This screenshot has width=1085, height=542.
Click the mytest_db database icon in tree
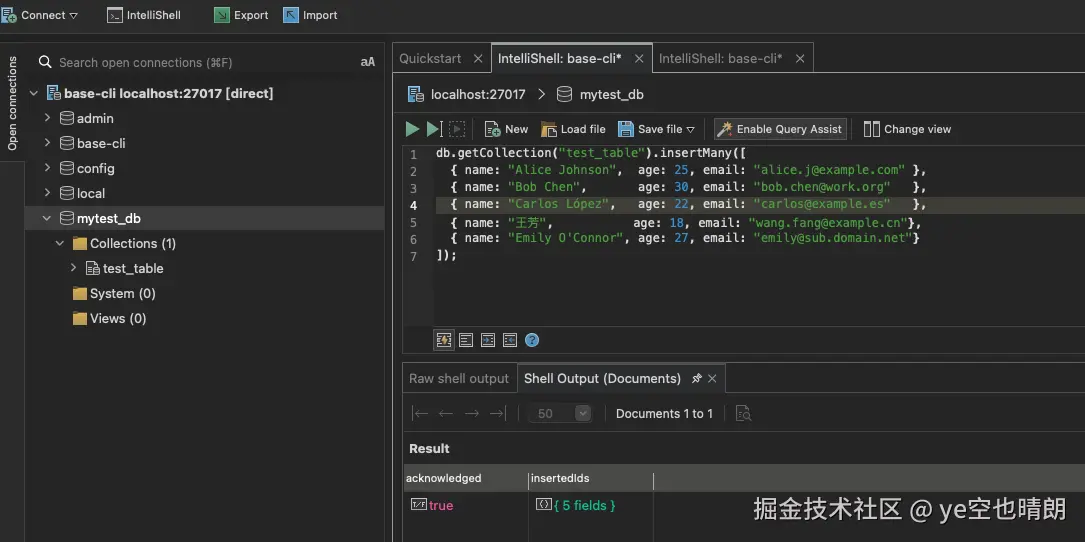[x=66, y=218]
